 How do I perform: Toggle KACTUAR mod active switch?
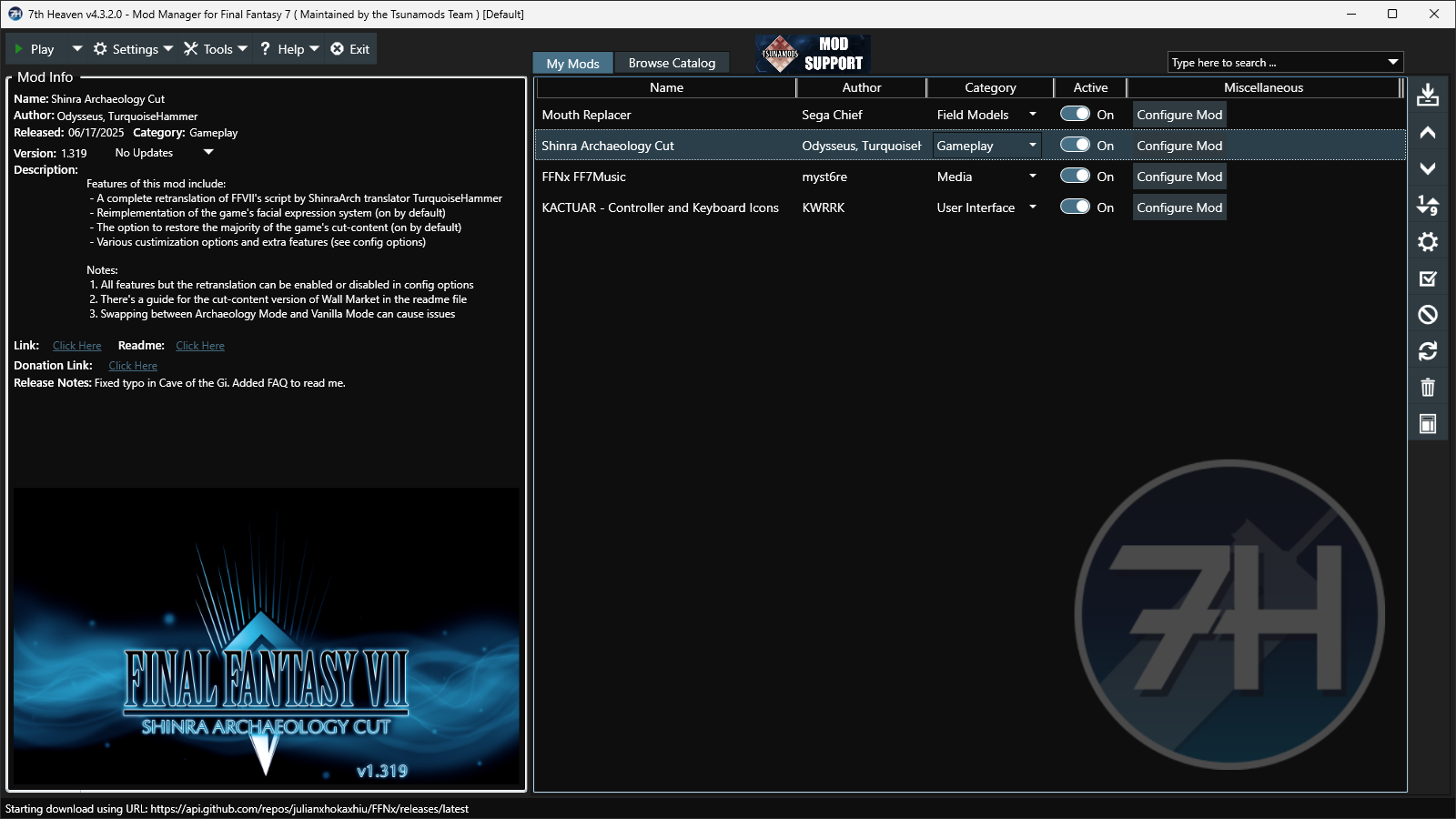(1075, 207)
